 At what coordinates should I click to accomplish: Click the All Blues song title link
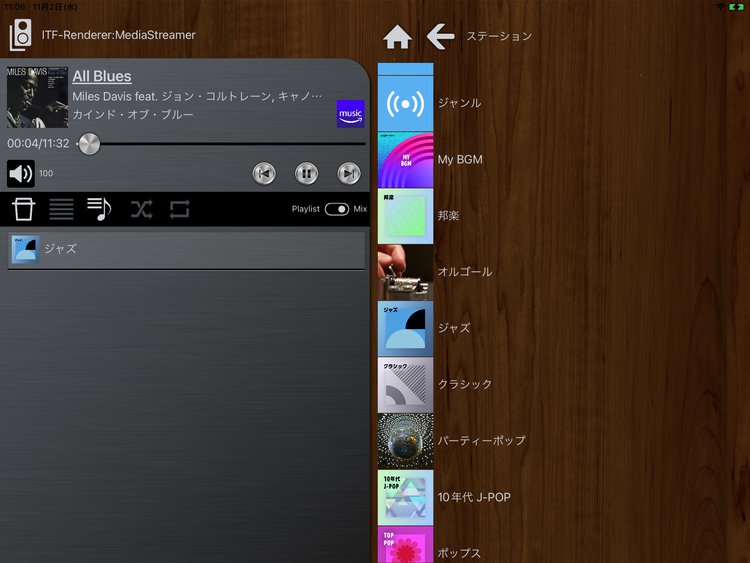click(102, 76)
